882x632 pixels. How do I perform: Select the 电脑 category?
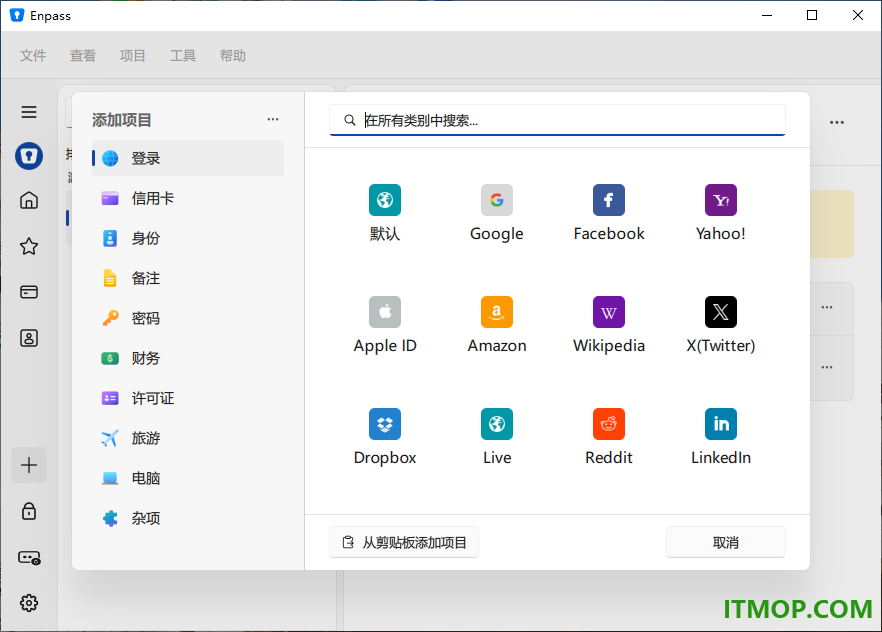pyautogui.click(x=188, y=478)
